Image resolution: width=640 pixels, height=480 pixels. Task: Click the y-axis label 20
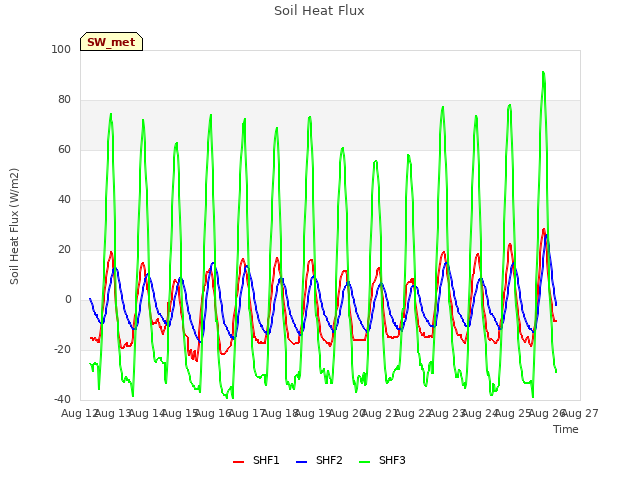point(64,249)
